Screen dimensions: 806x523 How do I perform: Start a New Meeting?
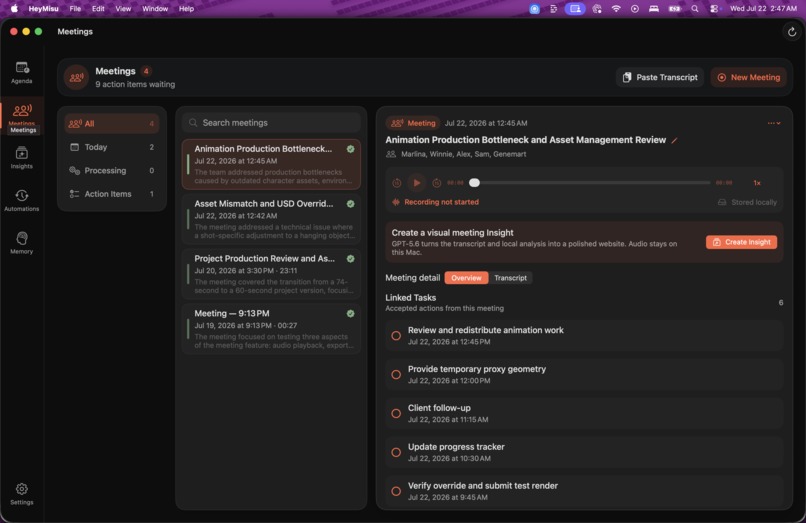tap(748, 77)
